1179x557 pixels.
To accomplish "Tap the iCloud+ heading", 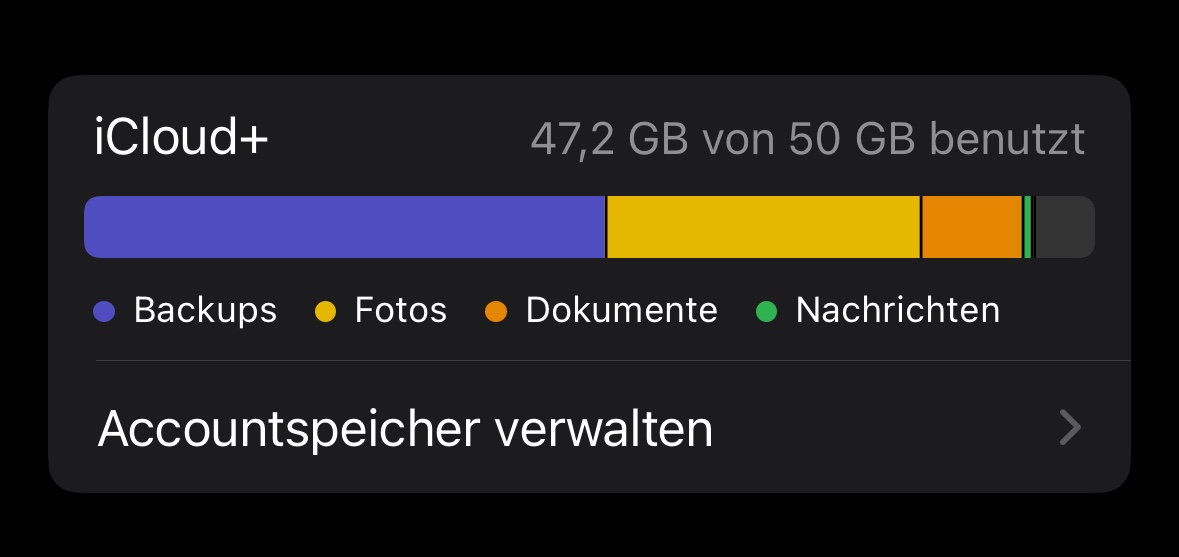I will [x=181, y=138].
